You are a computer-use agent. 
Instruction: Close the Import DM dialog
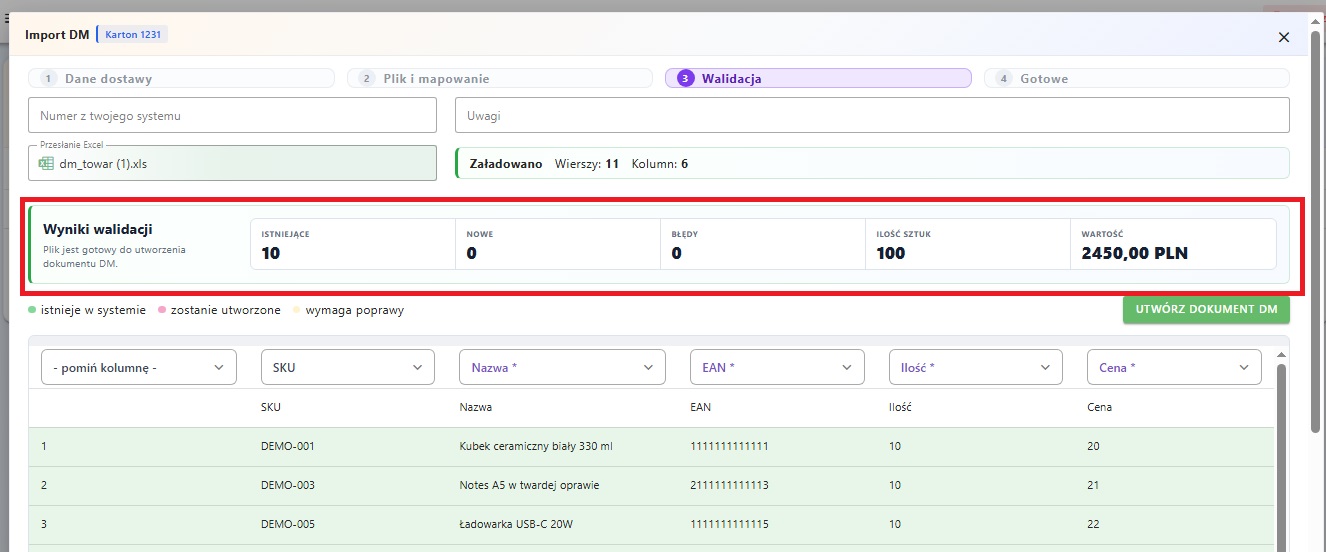1284,37
